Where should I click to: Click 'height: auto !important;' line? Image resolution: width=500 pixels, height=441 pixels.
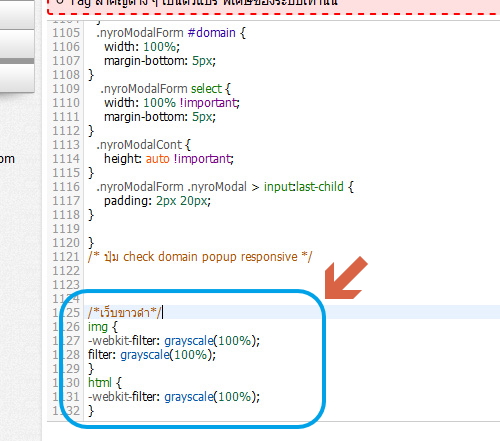[x=169, y=159]
